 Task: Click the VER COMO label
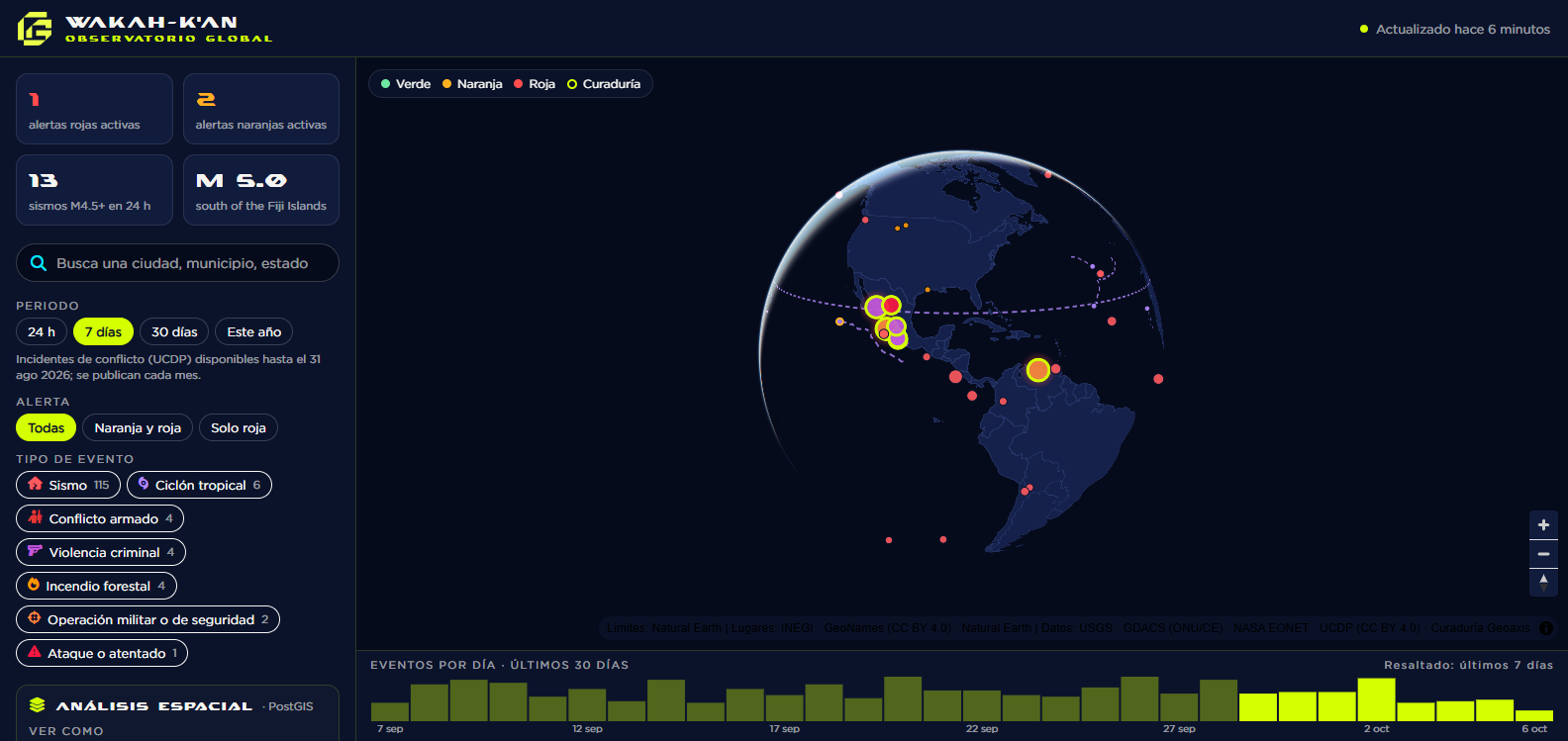click(x=66, y=731)
